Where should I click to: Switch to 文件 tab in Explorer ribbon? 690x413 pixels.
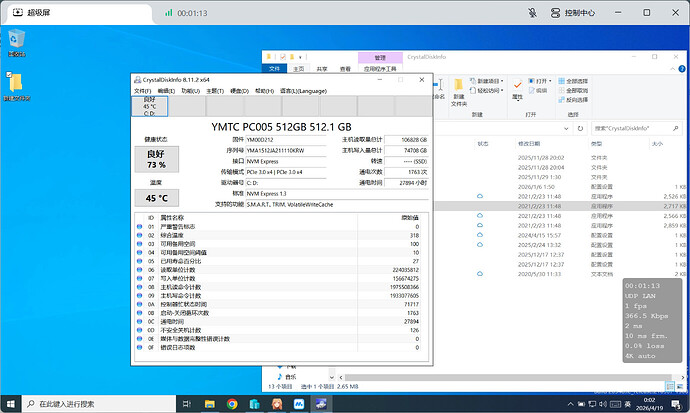(275, 69)
